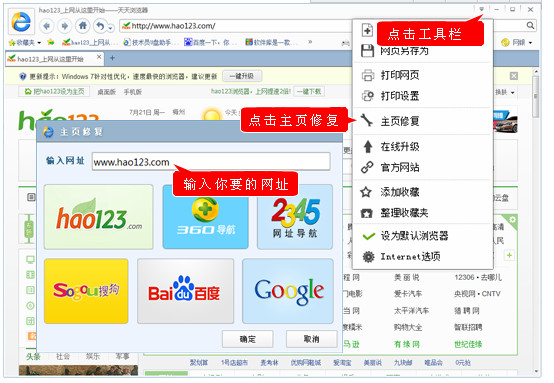Dismiss the update notice bar
Screen dimensions: 554x383
click(x=514, y=76)
